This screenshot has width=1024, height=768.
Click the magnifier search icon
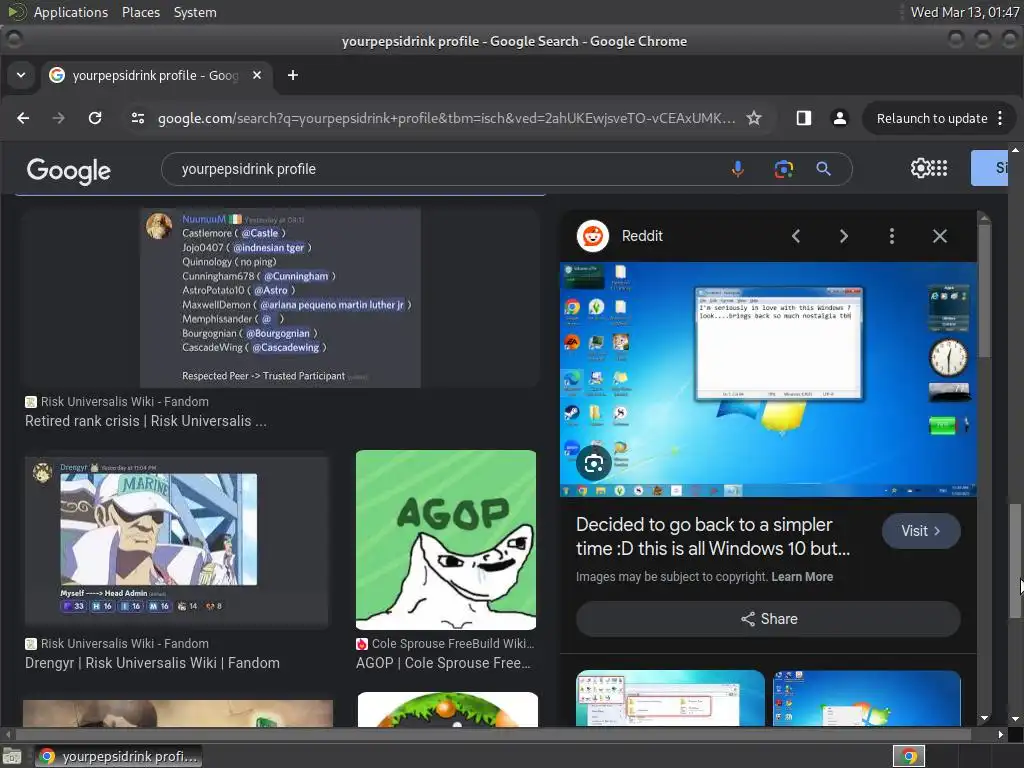tap(824, 169)
